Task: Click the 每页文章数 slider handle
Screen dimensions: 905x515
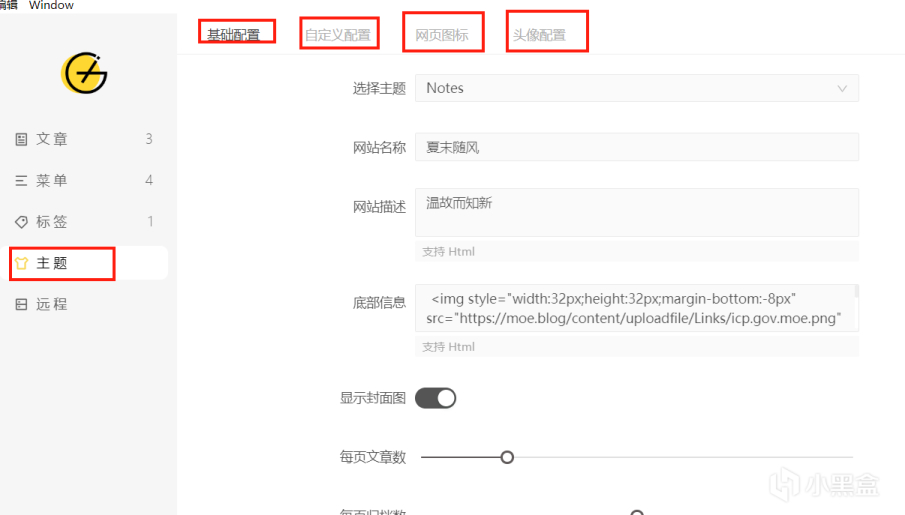Action: (507, 457)
